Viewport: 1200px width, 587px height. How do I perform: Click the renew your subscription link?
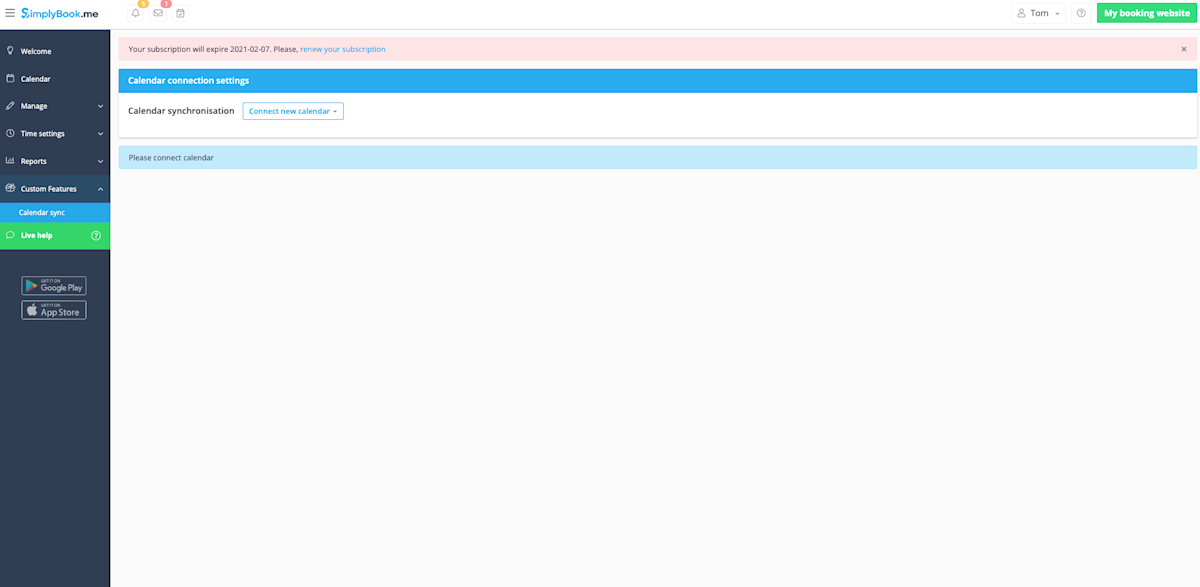click(x=343, y=48)
